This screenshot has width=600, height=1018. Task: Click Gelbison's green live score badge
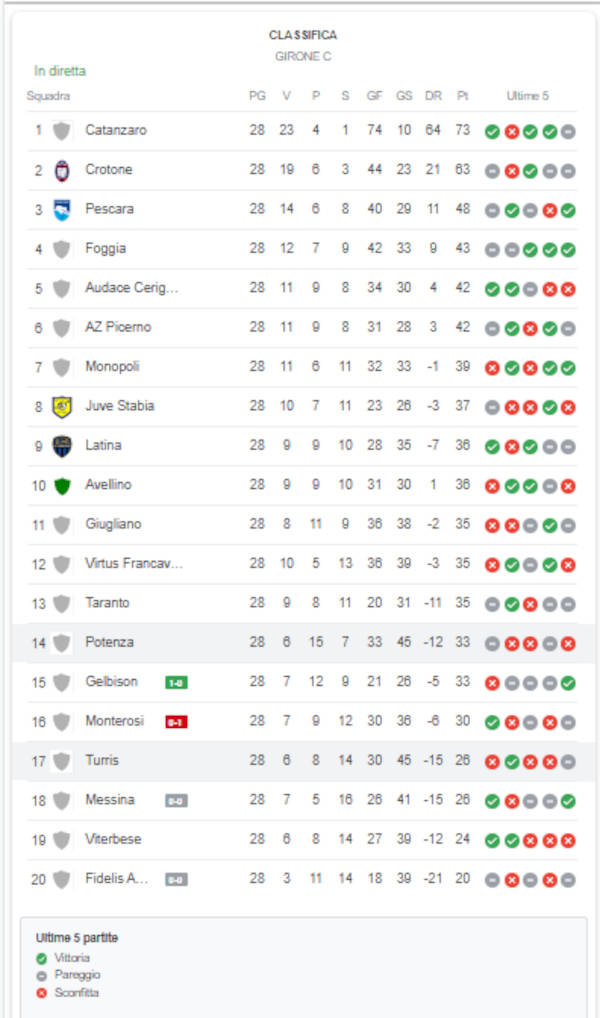pyautogui.click(x=176, y=682)
